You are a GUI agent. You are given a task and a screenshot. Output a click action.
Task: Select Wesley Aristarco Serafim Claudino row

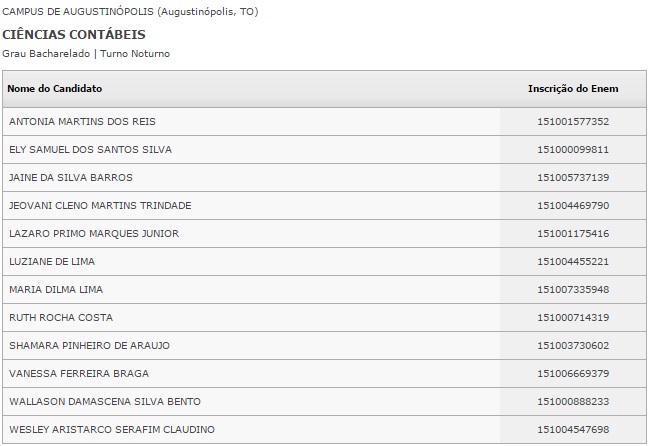click(111, 430)
